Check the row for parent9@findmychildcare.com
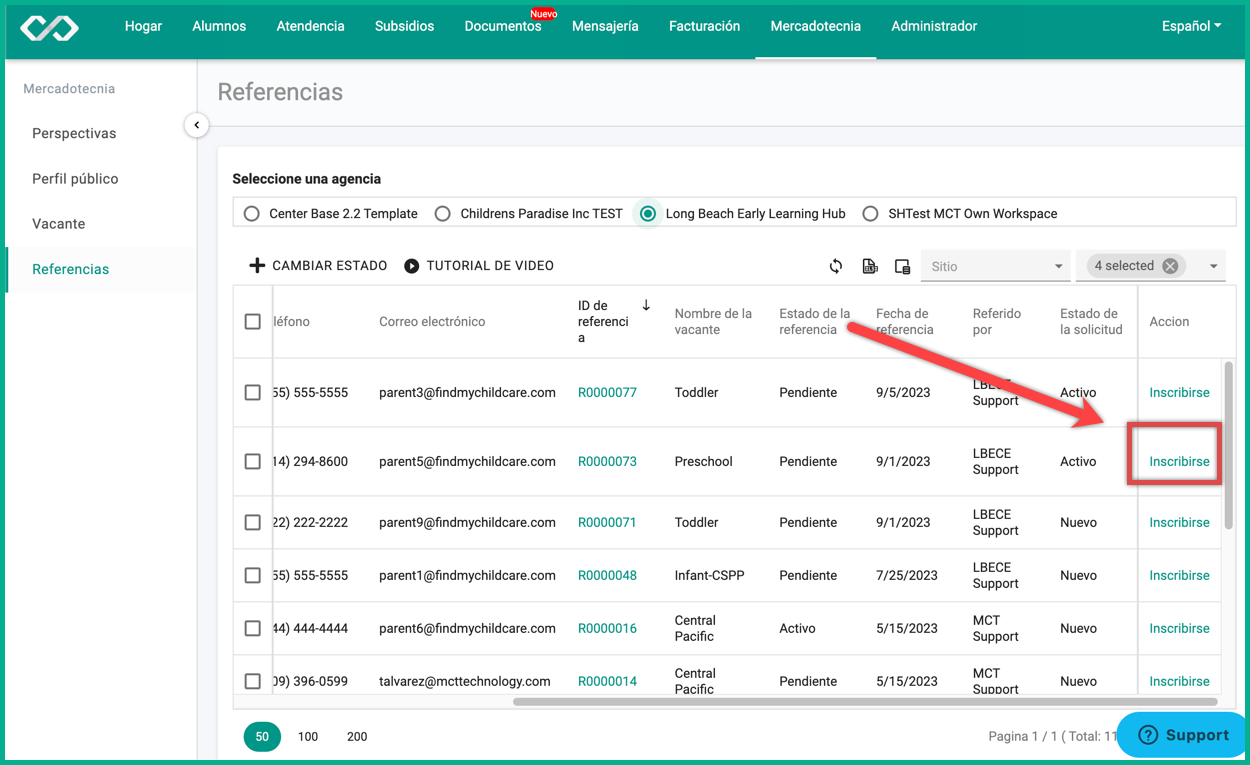 [x=253, y=523]
